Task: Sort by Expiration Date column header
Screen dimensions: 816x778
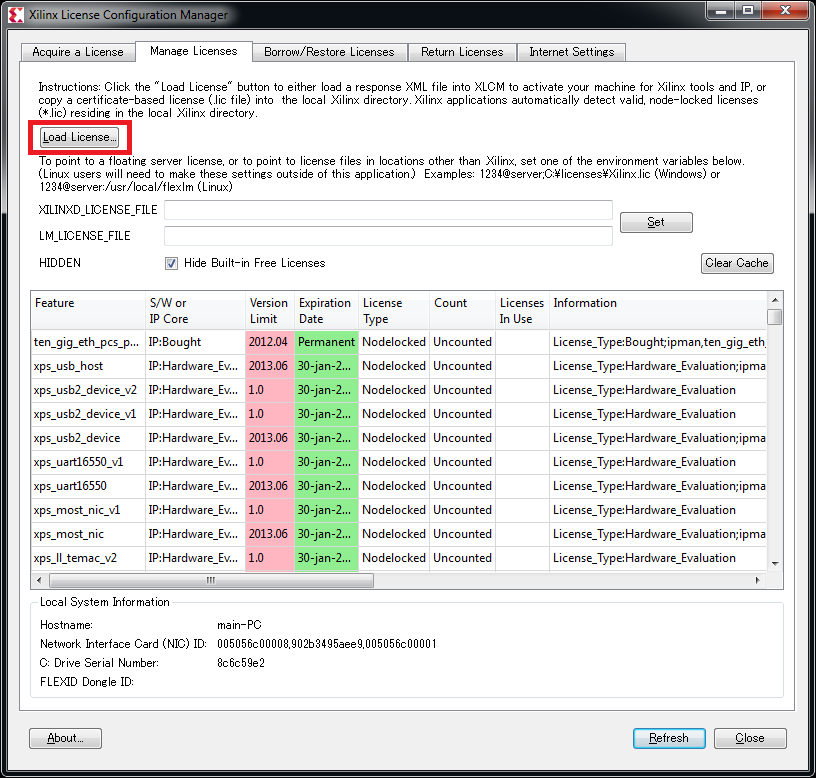Action: coord(325,310)
